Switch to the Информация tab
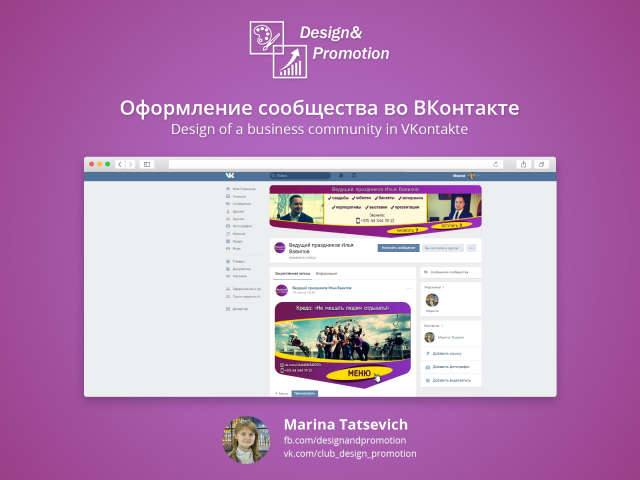The height and width of the screenshot is (480, 640). tap(327, 273)
